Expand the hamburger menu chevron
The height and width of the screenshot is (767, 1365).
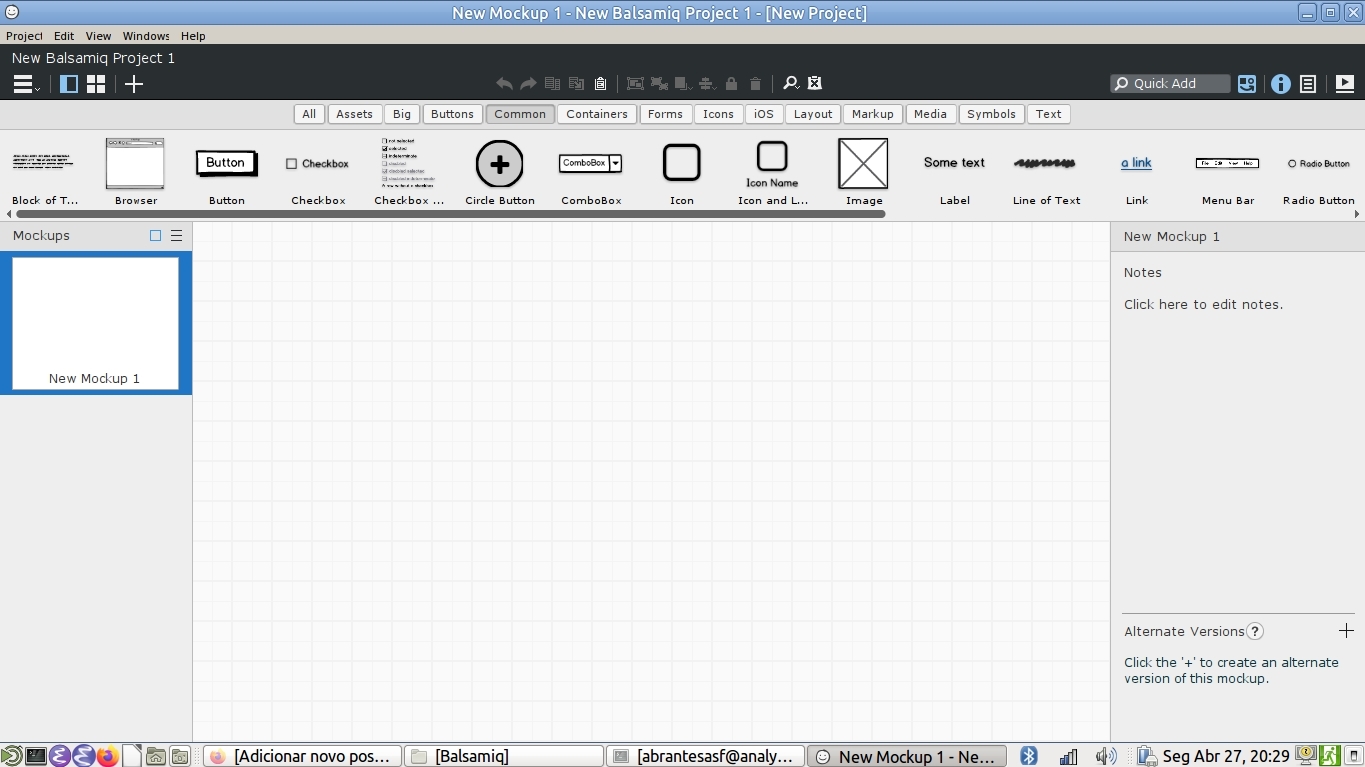[37, 91]
